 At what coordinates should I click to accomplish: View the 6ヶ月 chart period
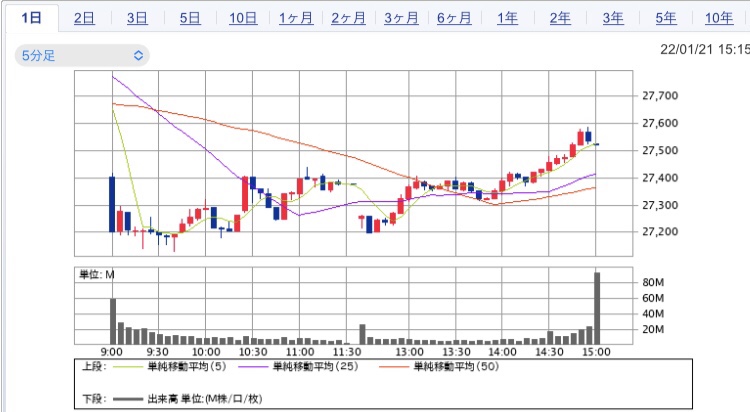point(454,18)
